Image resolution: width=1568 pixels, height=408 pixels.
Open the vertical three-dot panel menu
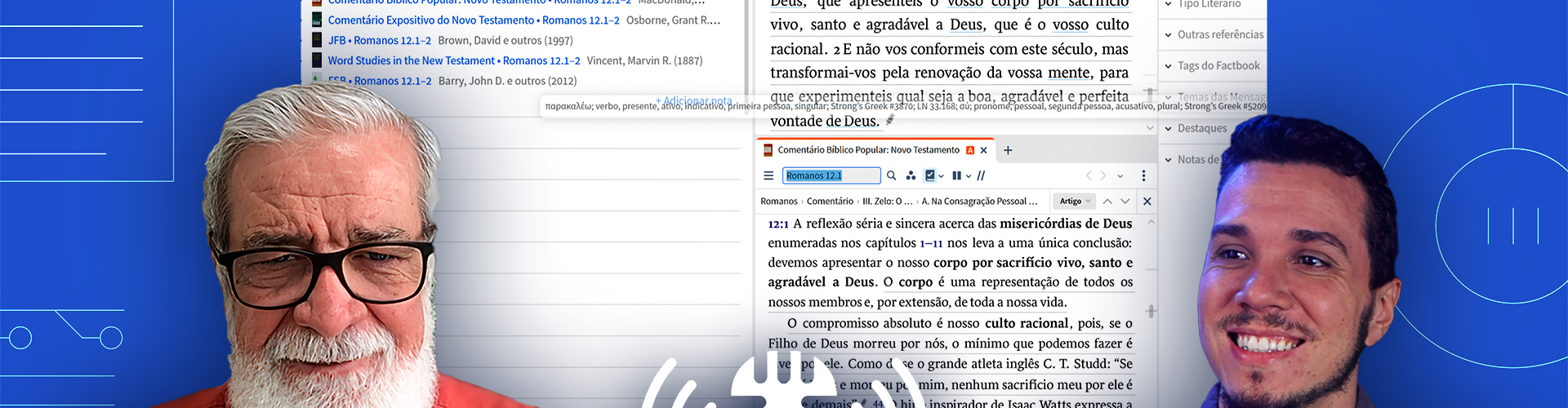(x=1143, y=175)
